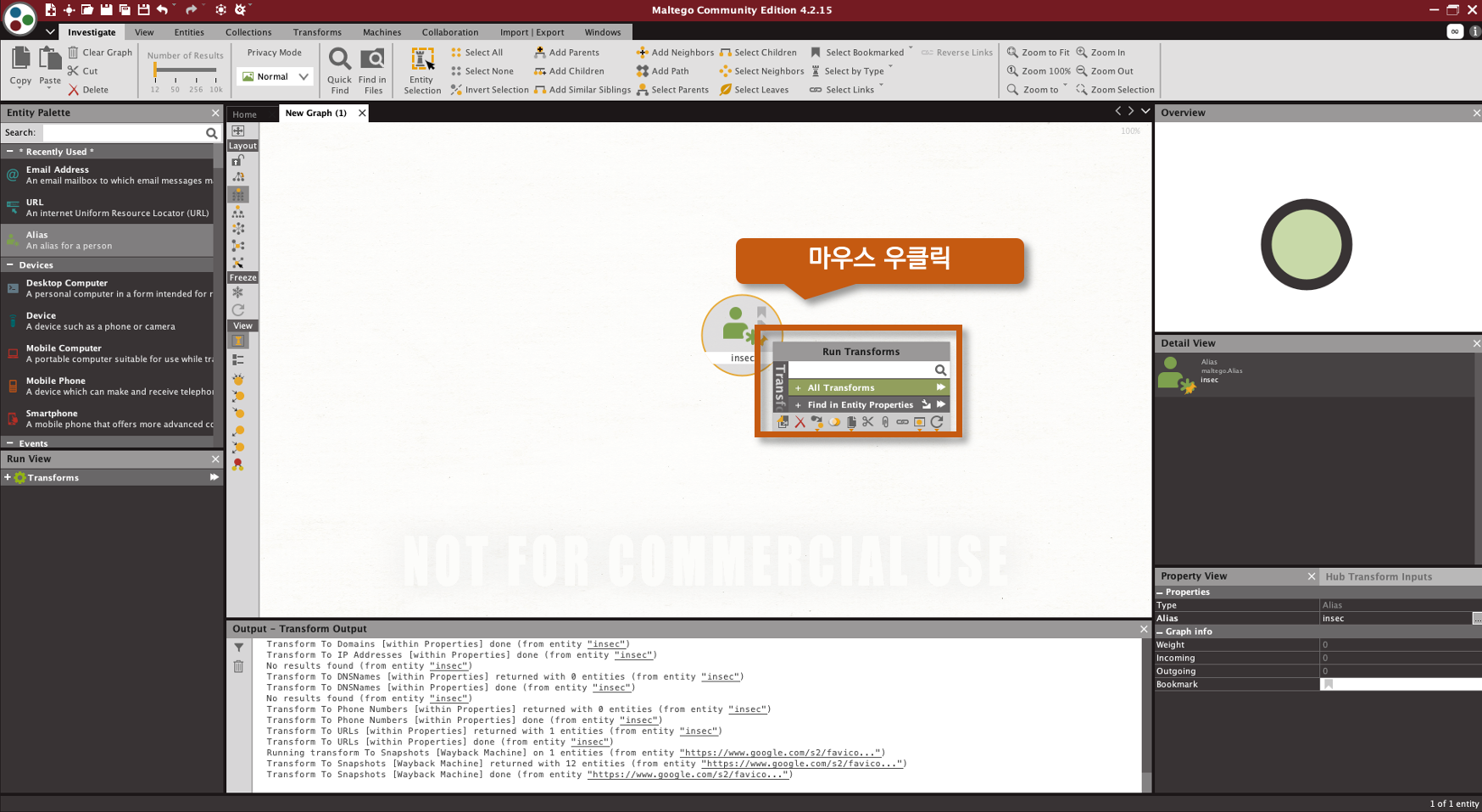This screenshot has width=1482, height=812.
Task: Click the Clear Graph trash icon
Action: pos(73,52)
